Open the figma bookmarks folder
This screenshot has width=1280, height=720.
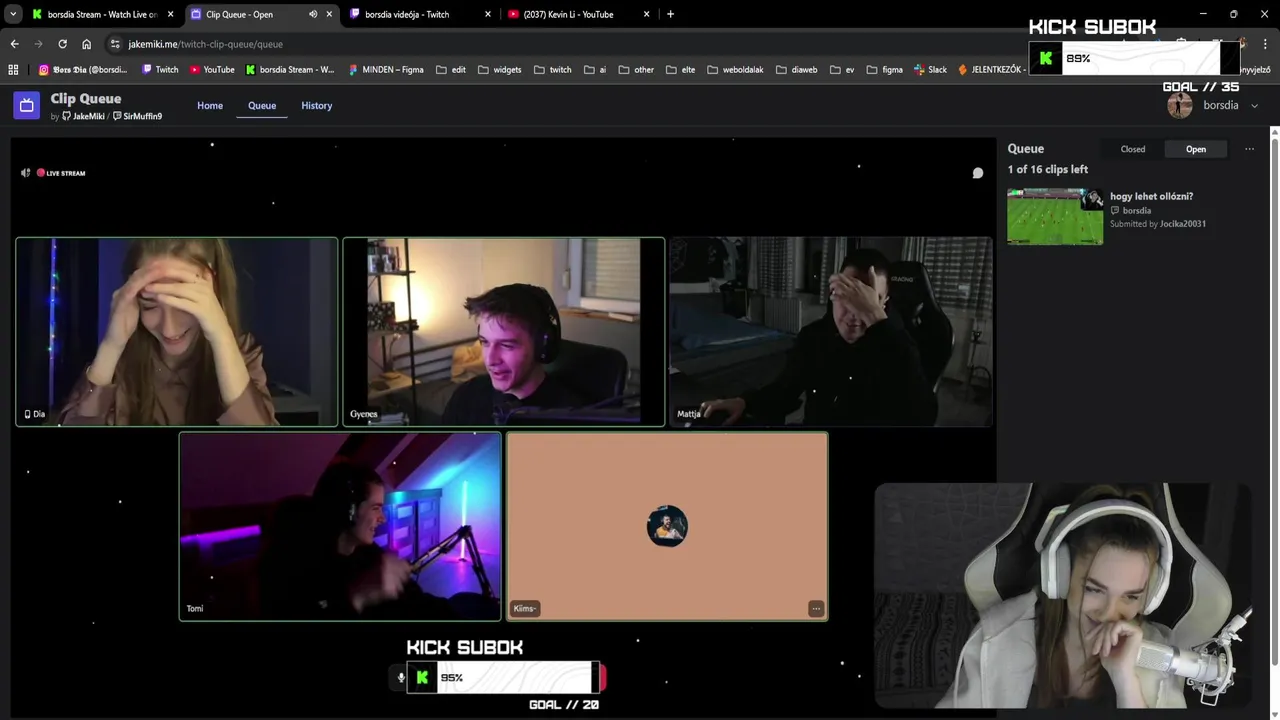(885, 70)
